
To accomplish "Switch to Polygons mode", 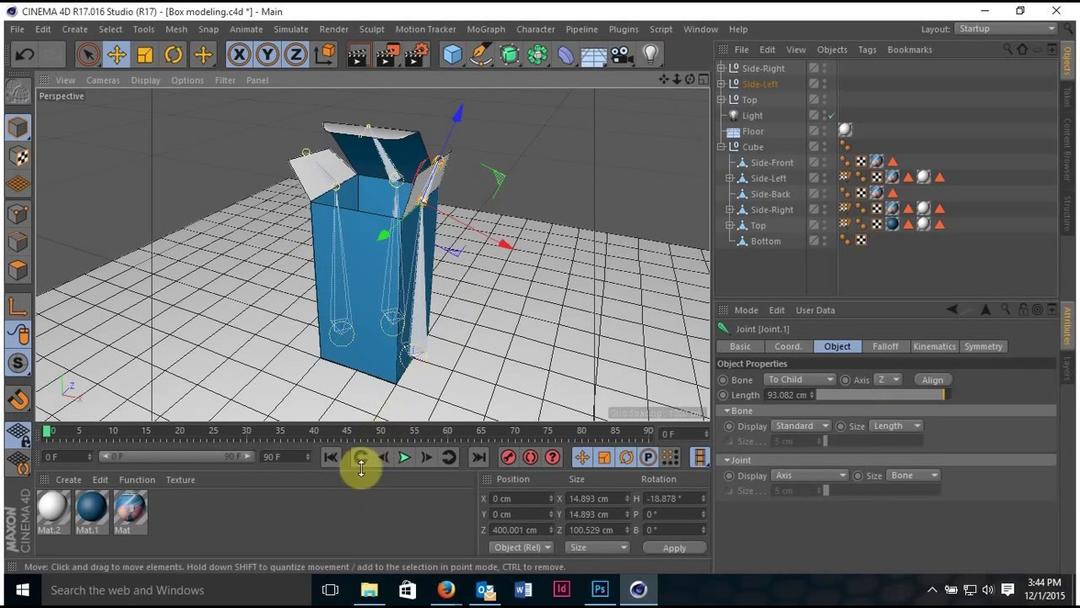I will pyautogui.click(x=19, y=270).
